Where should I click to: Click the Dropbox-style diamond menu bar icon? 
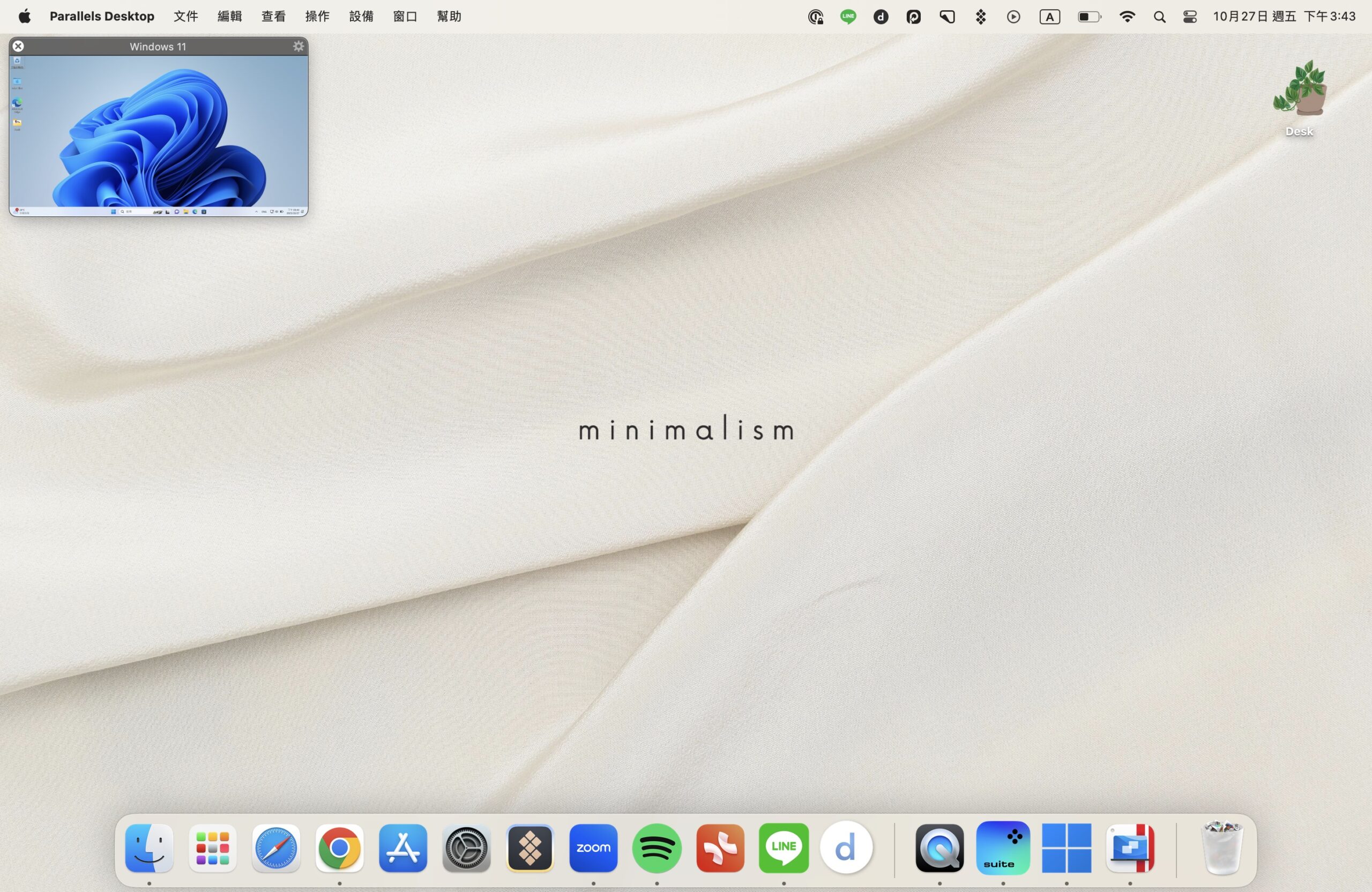981,17
